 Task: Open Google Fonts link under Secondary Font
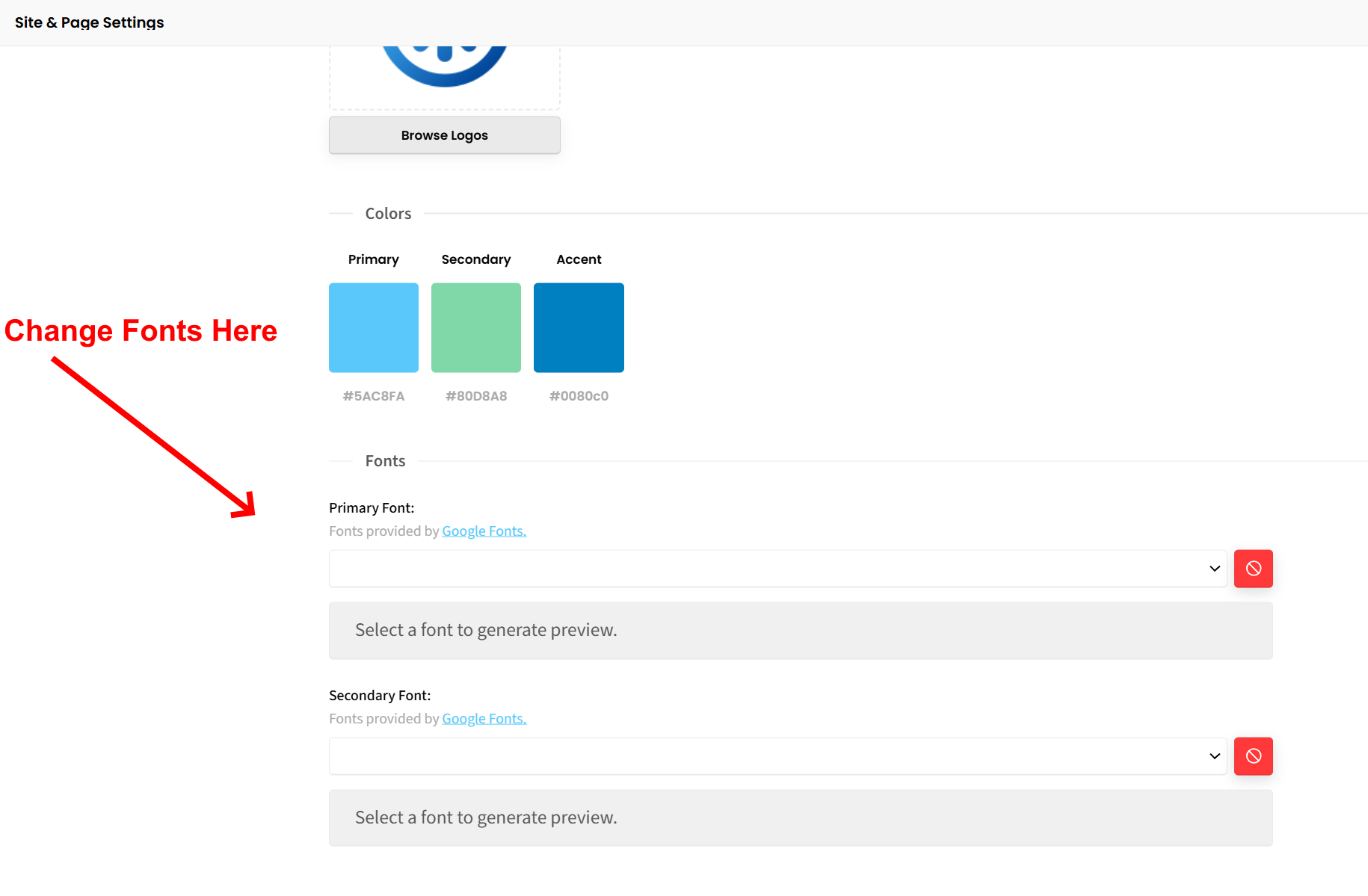point(484,719)
